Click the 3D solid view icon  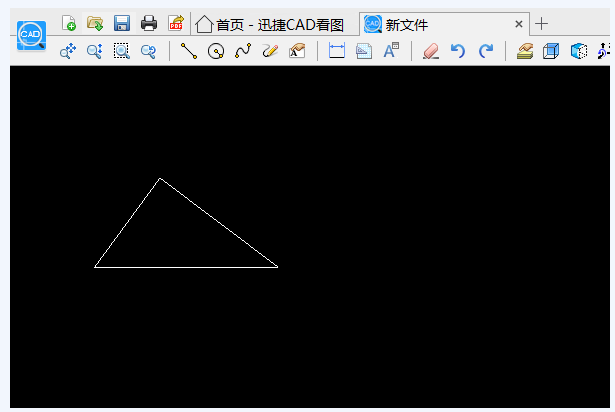pyautogui.click(x=579, y=51)
